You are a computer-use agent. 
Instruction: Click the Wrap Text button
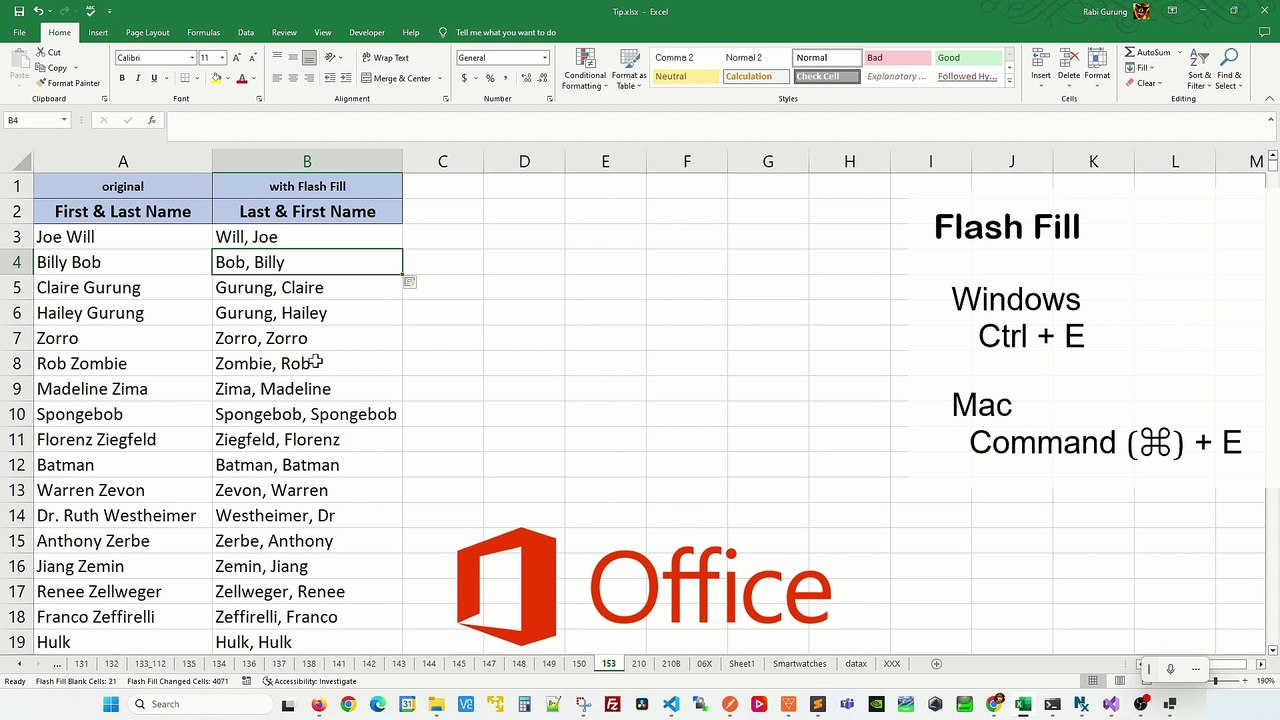[x=385, y=58]
